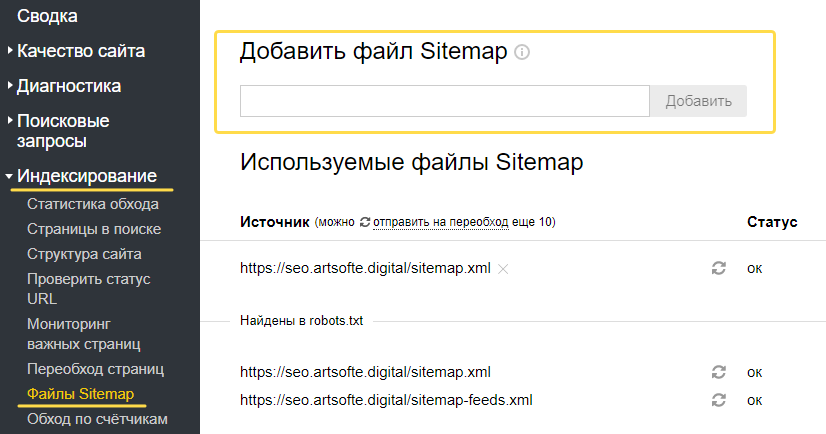Open Статистика обхода in sidebar
The width and height of the screenshot is (826, 434).
[x=93, y=205]
